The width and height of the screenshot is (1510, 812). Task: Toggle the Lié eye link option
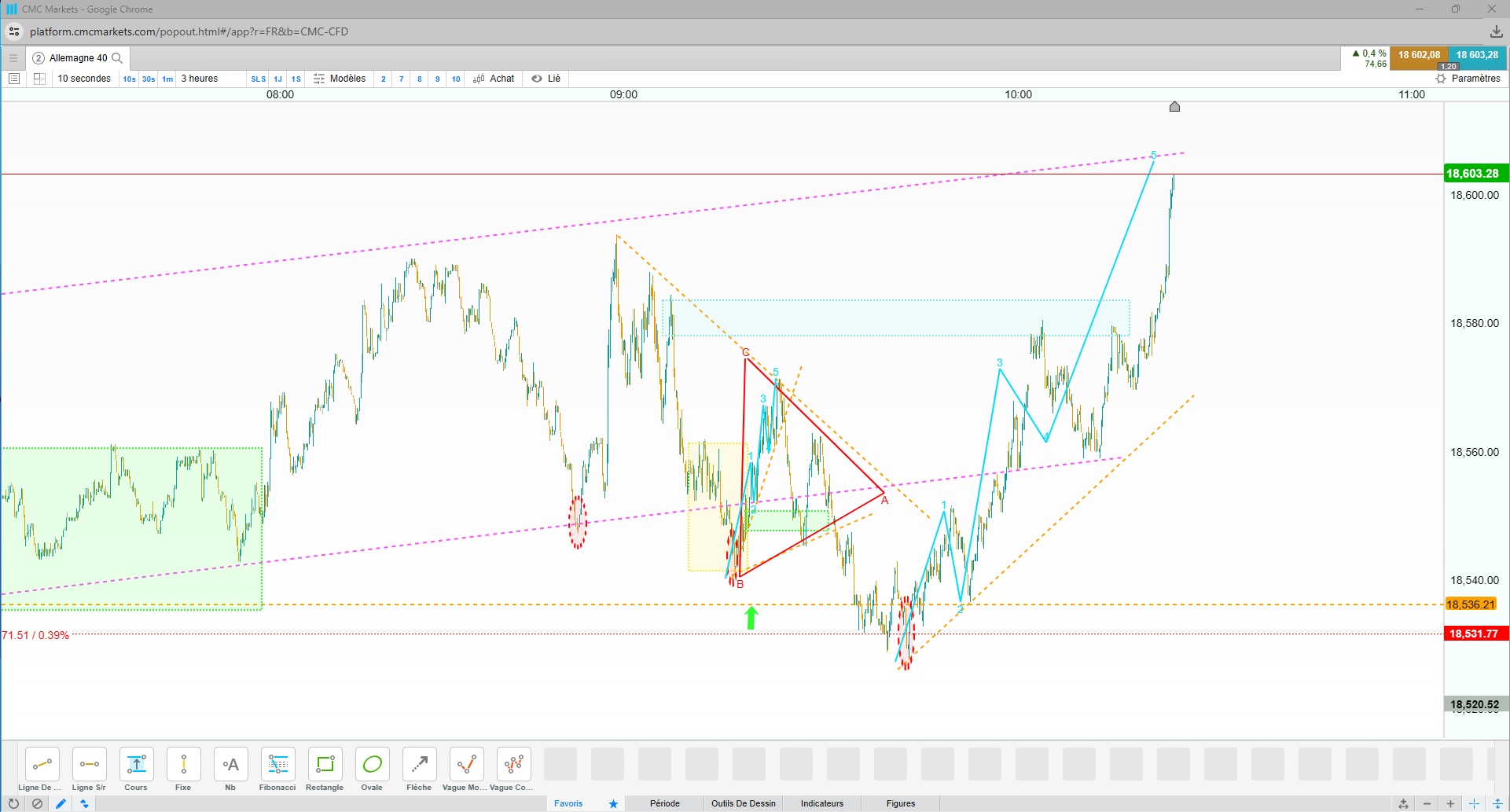(x=546, y=79)
